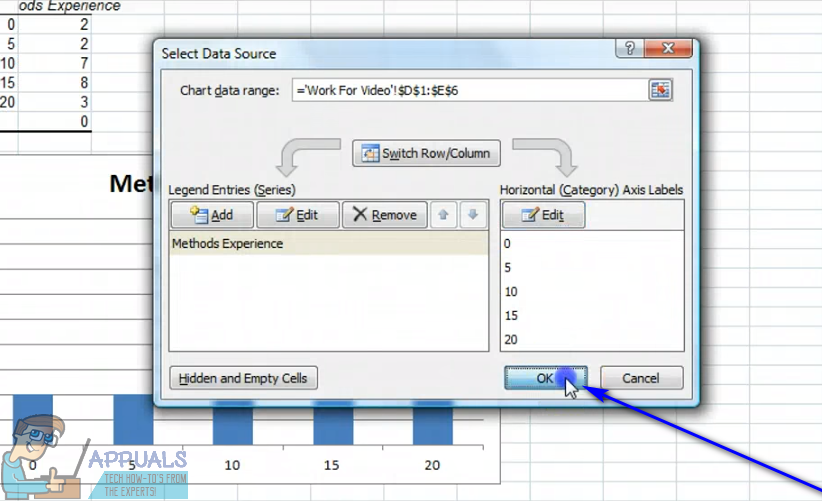The width and height of the screenshot is (822, 501).
Task: Add a new legend series
Action: point(211,215)
